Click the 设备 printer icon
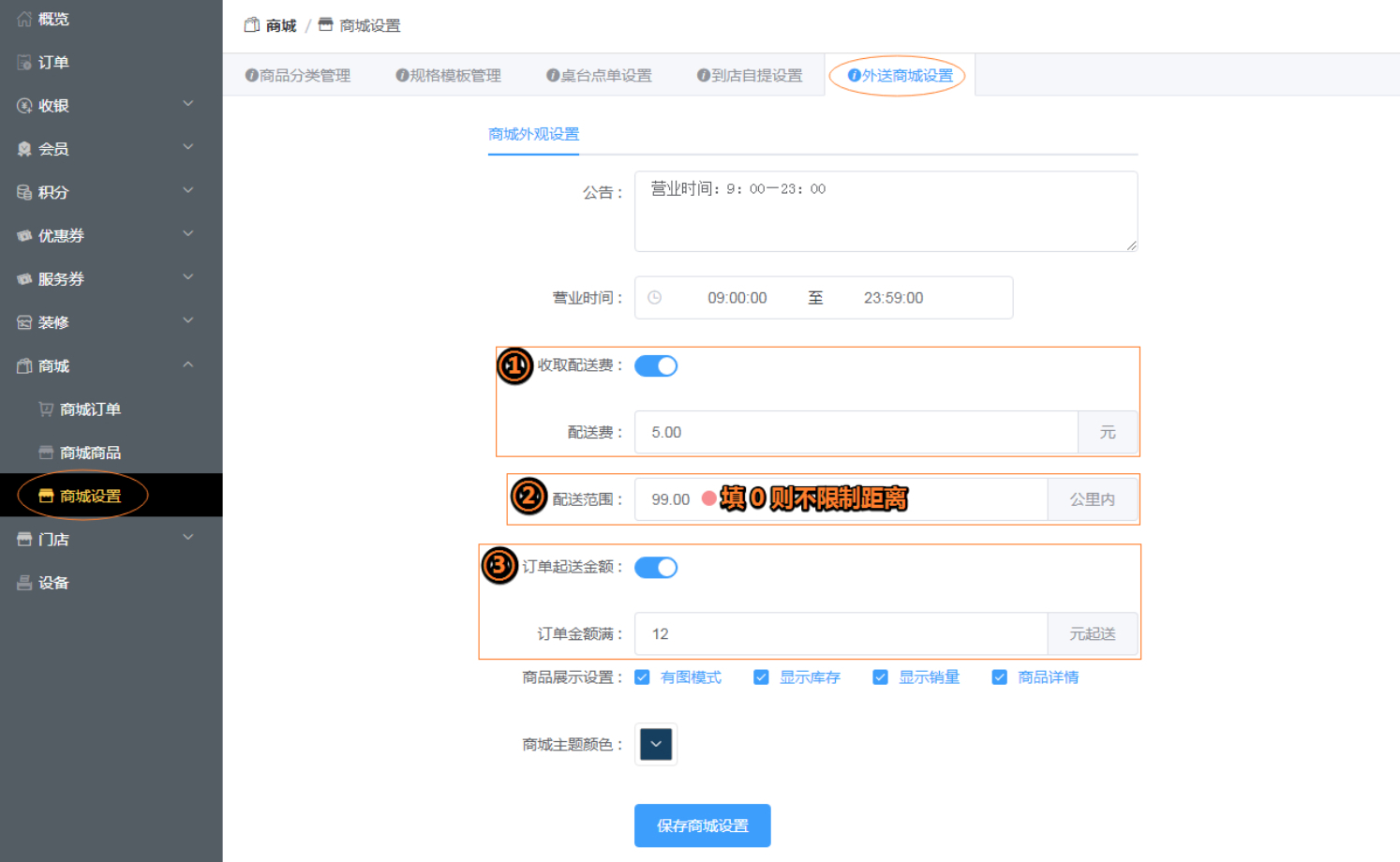This screenshot has height=862, width=1400. (24, 583)
